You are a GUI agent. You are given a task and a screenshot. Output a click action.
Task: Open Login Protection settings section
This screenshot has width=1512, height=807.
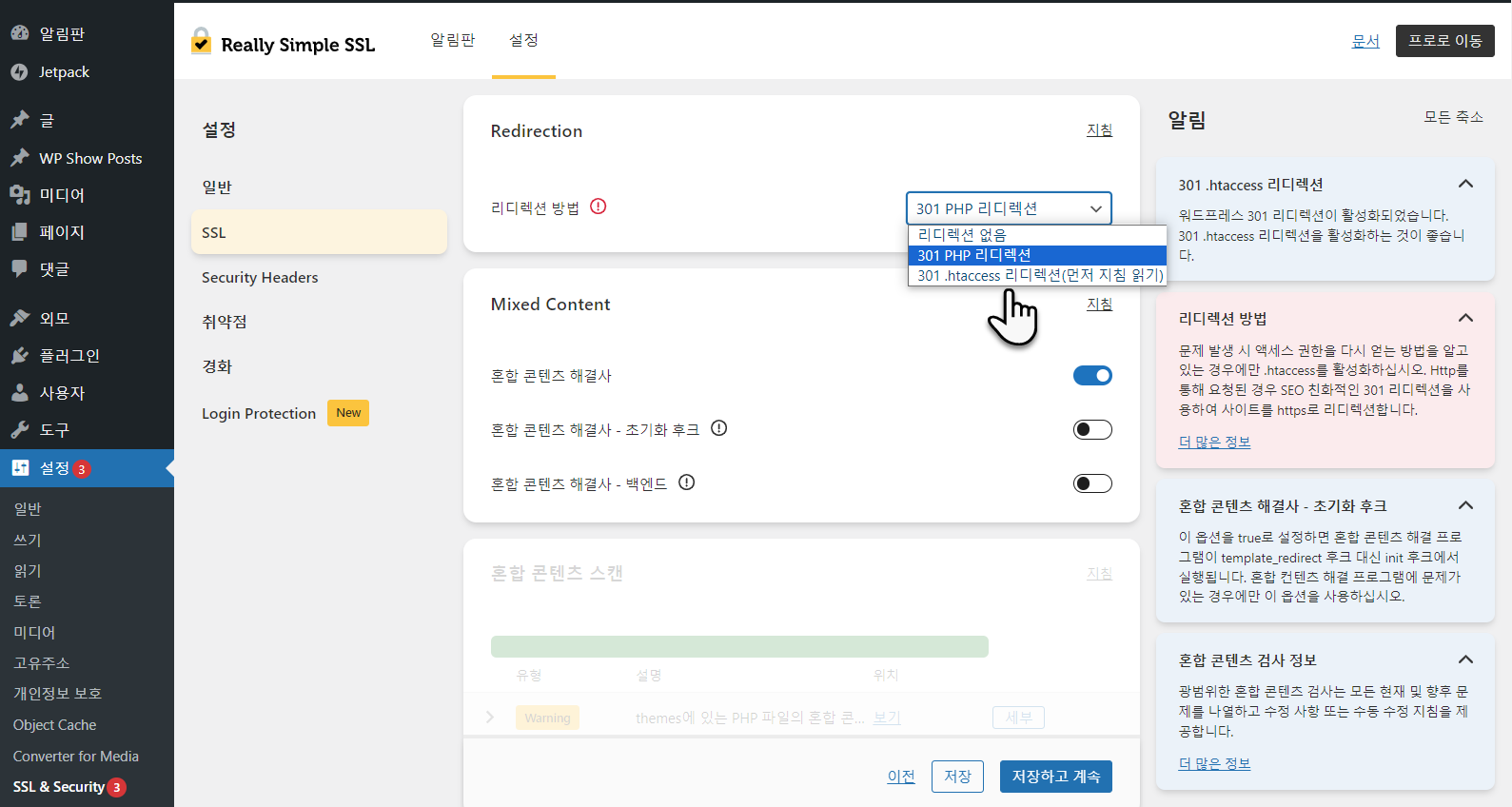tap(259, 413)
